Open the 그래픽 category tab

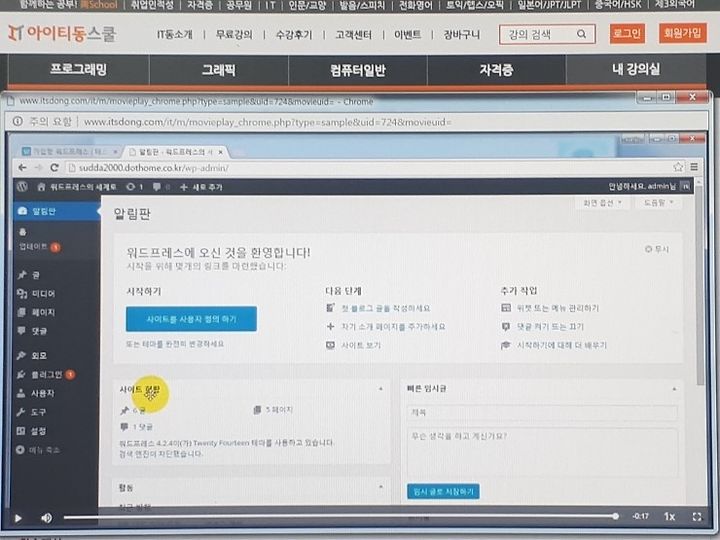(x=219, y=70)
